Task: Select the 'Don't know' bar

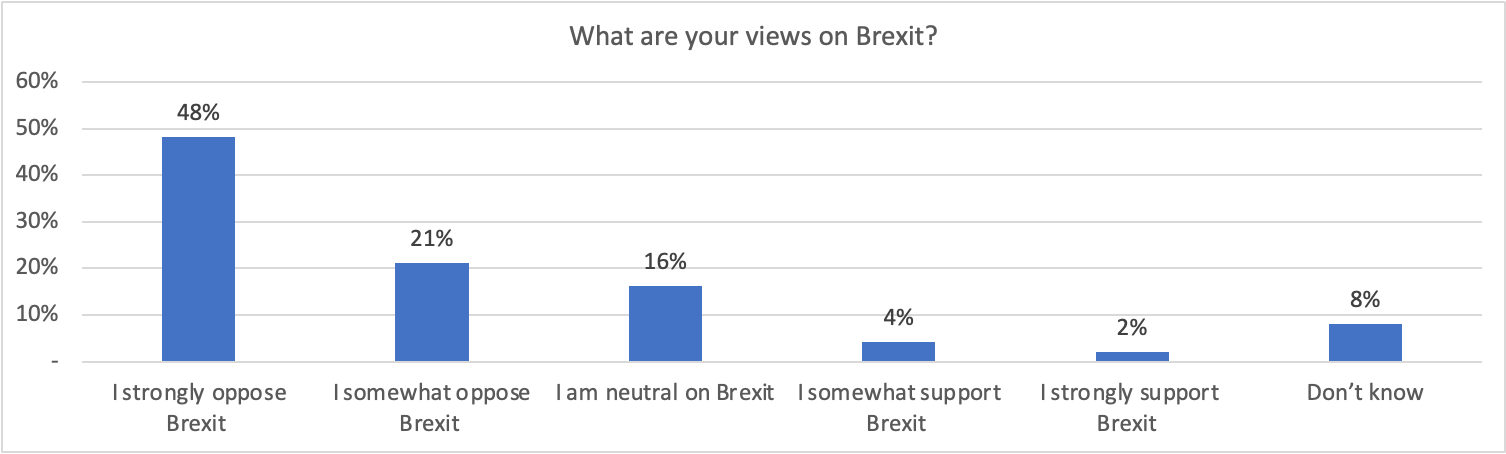Action: (1365, 342)
